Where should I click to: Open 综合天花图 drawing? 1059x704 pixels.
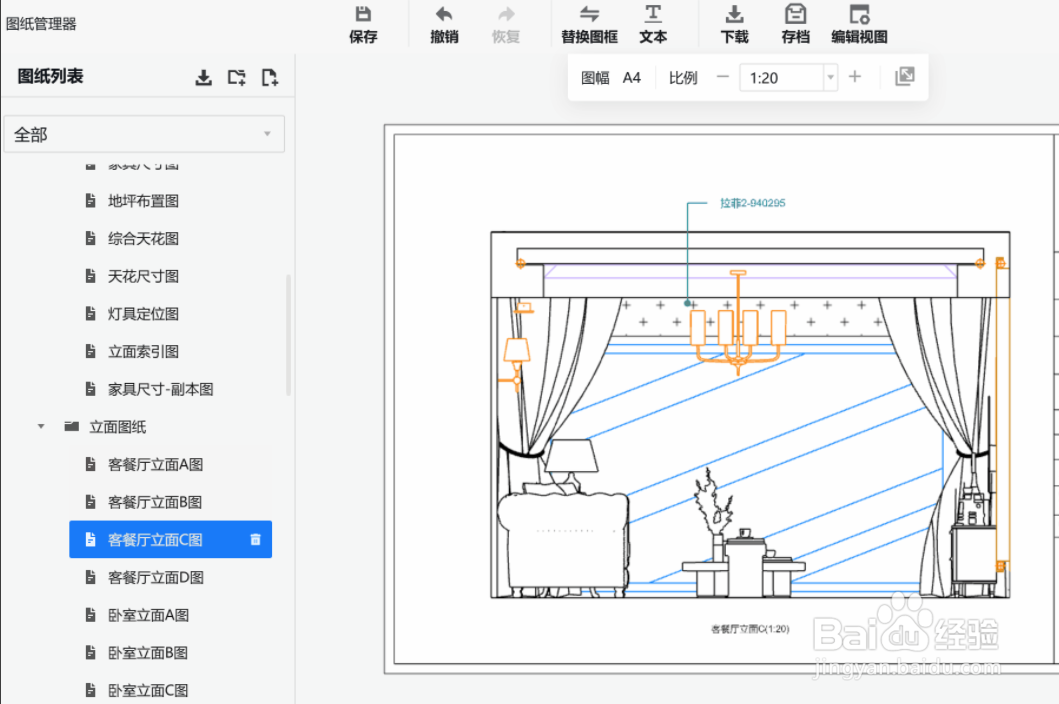pyautogui.click(x=143, y=238)
